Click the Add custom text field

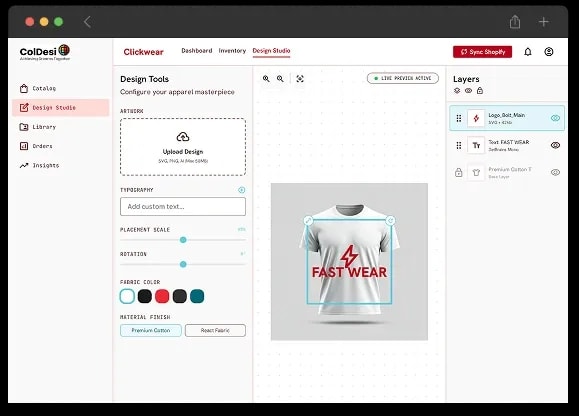point(183,206)
